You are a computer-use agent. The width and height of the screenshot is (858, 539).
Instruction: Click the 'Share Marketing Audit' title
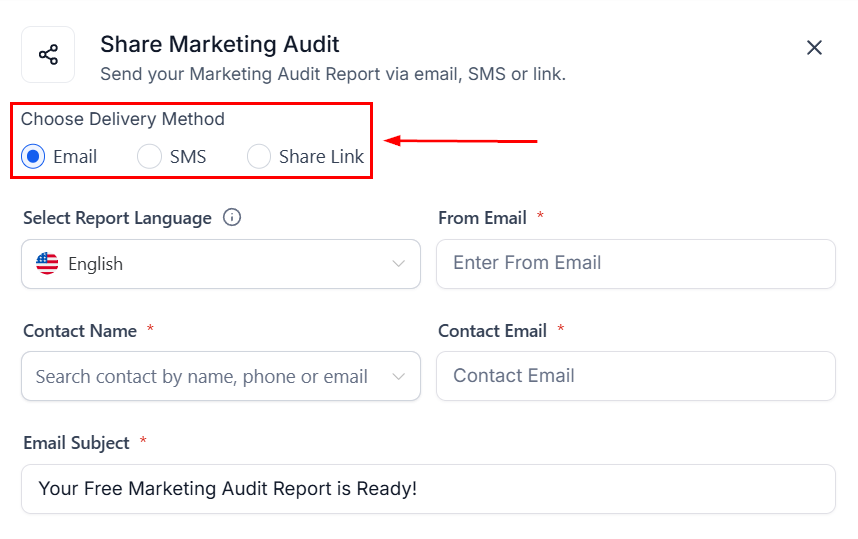click(x=219, y=44)
